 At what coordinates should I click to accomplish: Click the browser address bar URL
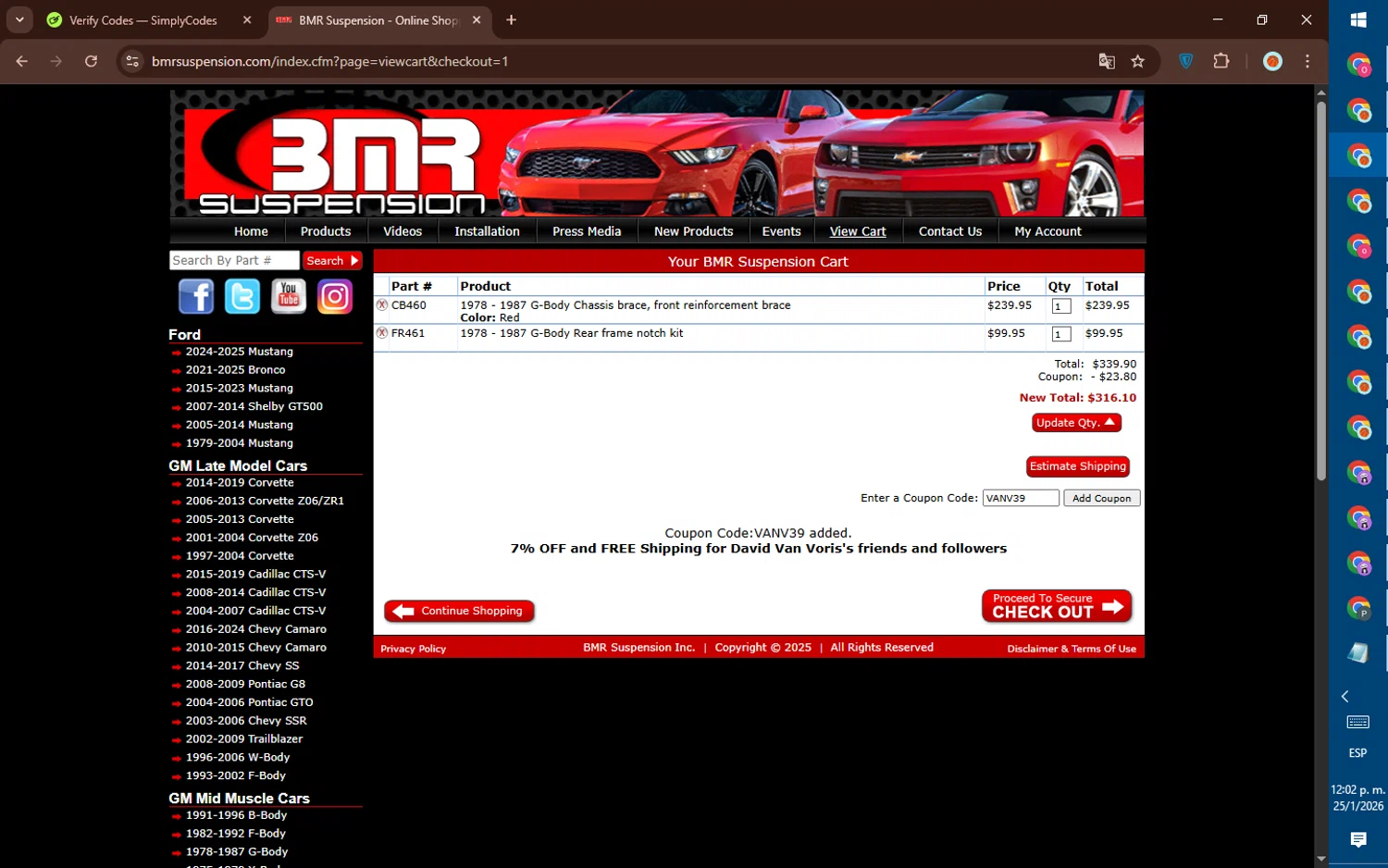click(x=330, y=61)
